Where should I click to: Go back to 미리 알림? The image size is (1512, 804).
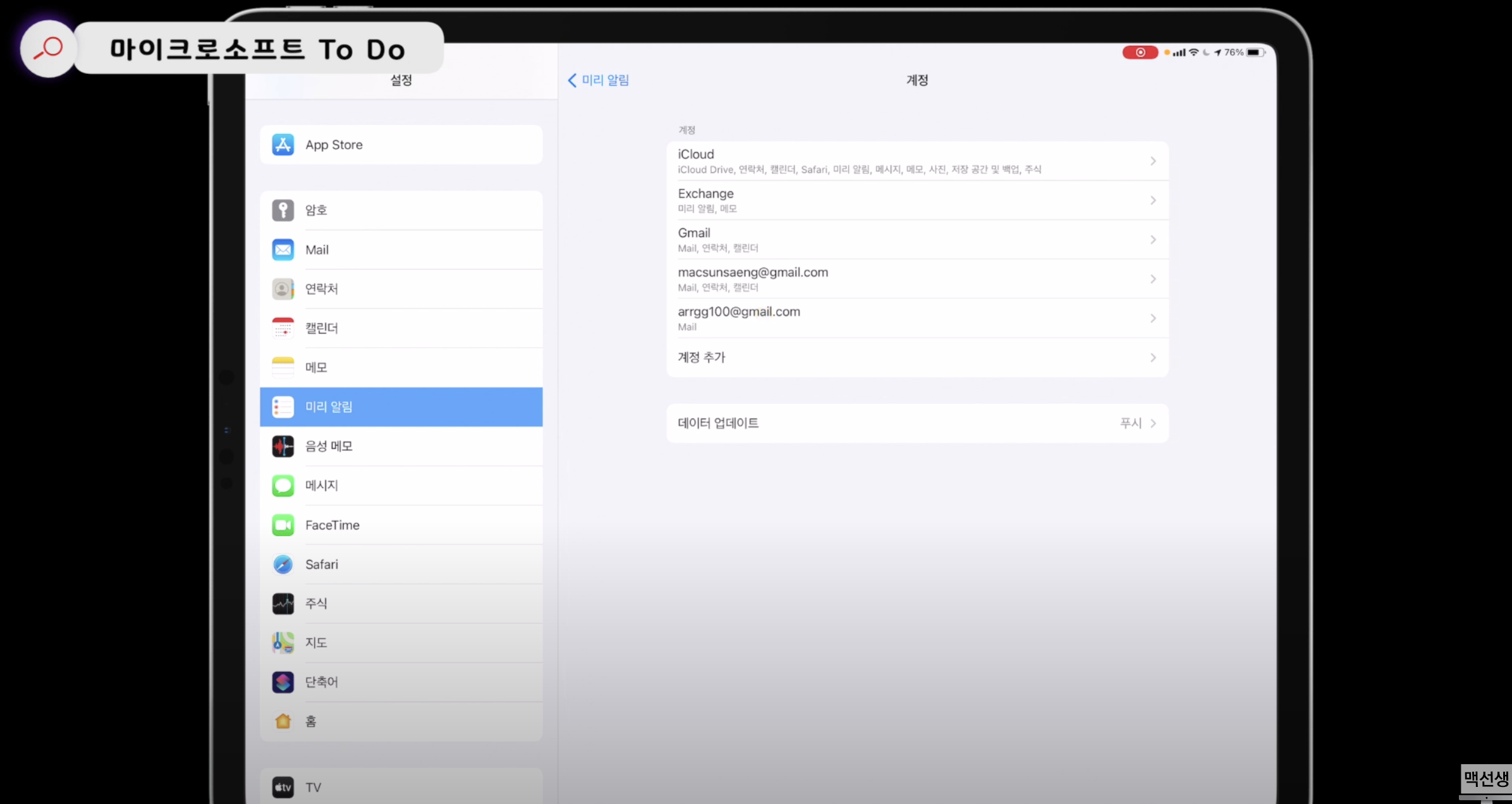pyautogui.click(x=598, y=80)
